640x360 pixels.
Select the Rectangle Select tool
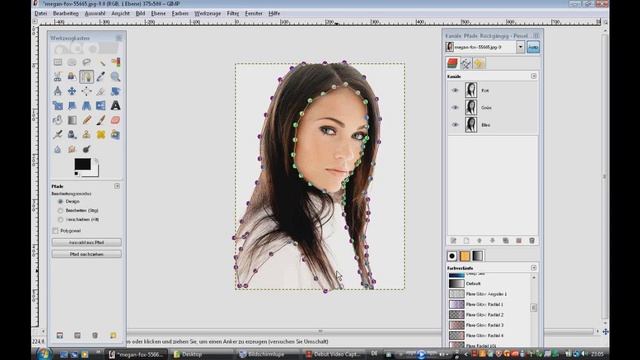click(x=58, y=62)
